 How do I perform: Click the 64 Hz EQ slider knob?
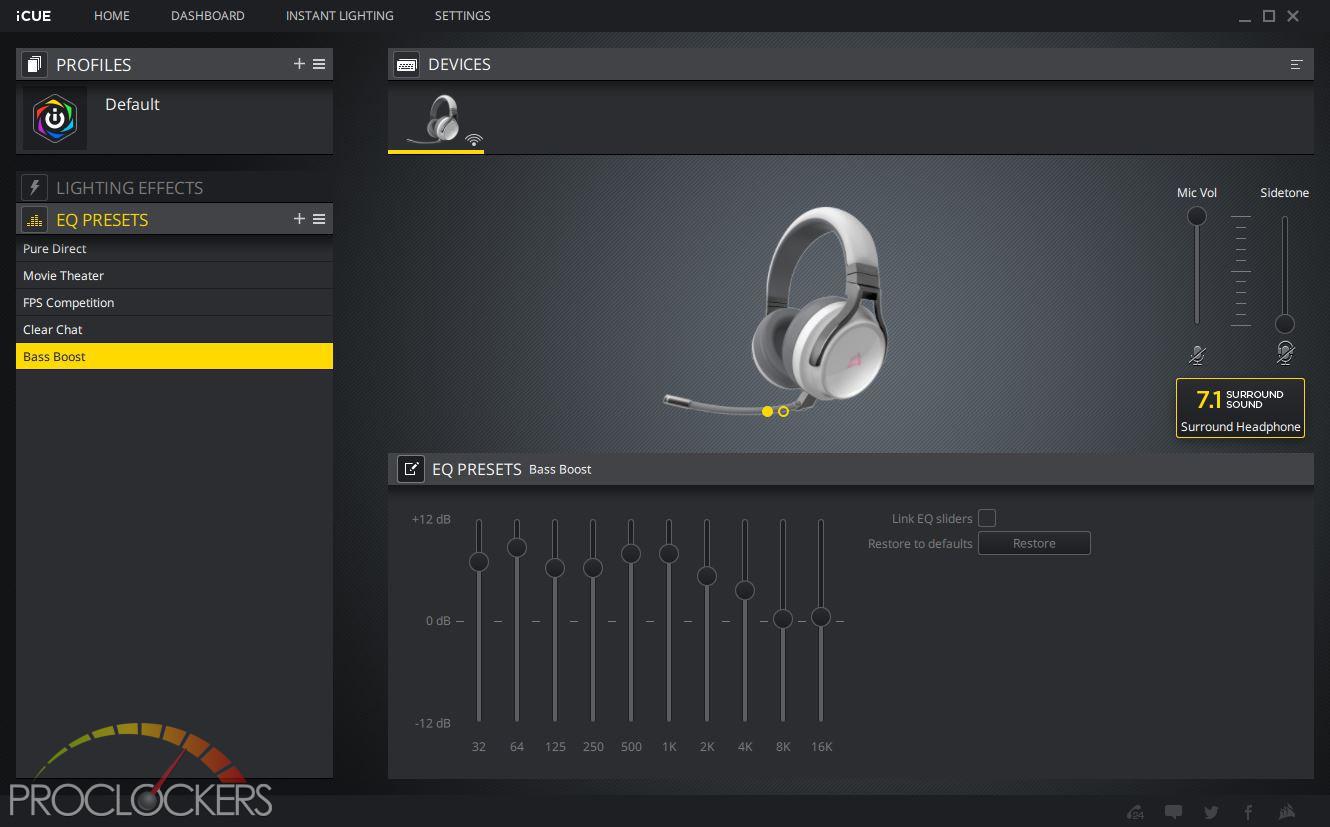click(x=517, y=547)
